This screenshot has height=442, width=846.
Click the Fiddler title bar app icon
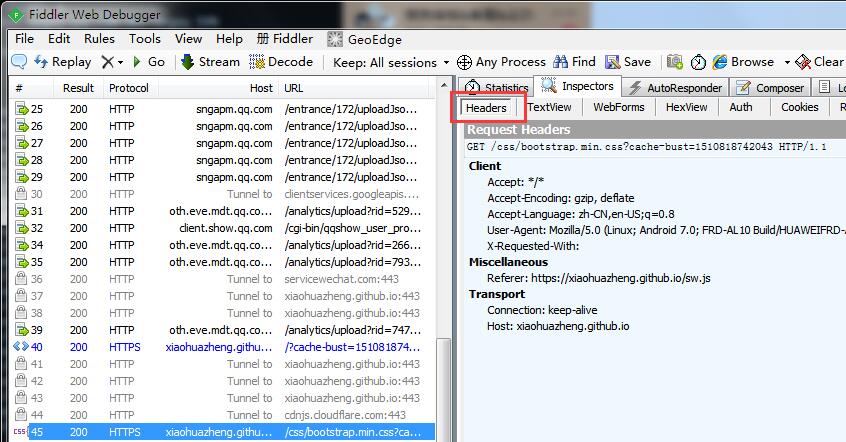pos(16,15)
